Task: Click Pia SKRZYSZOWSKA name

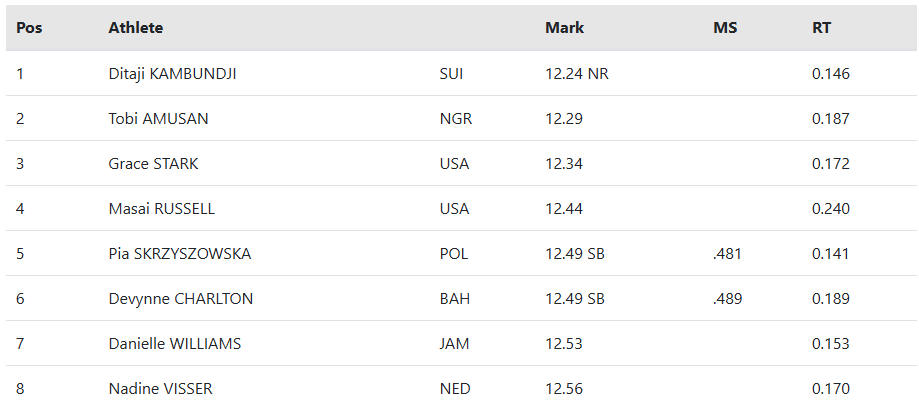Action: [x=180, y=254]
